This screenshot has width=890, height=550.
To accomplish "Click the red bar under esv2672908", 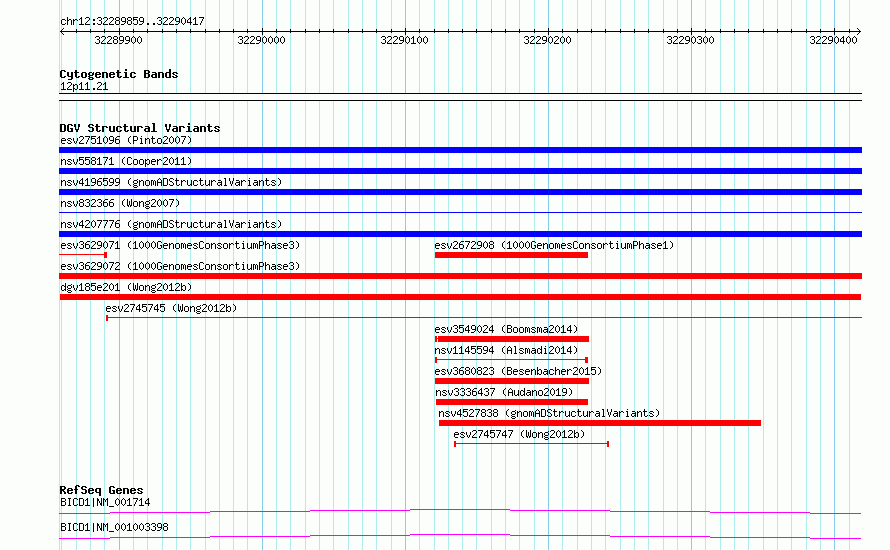I will coord(511,255).
